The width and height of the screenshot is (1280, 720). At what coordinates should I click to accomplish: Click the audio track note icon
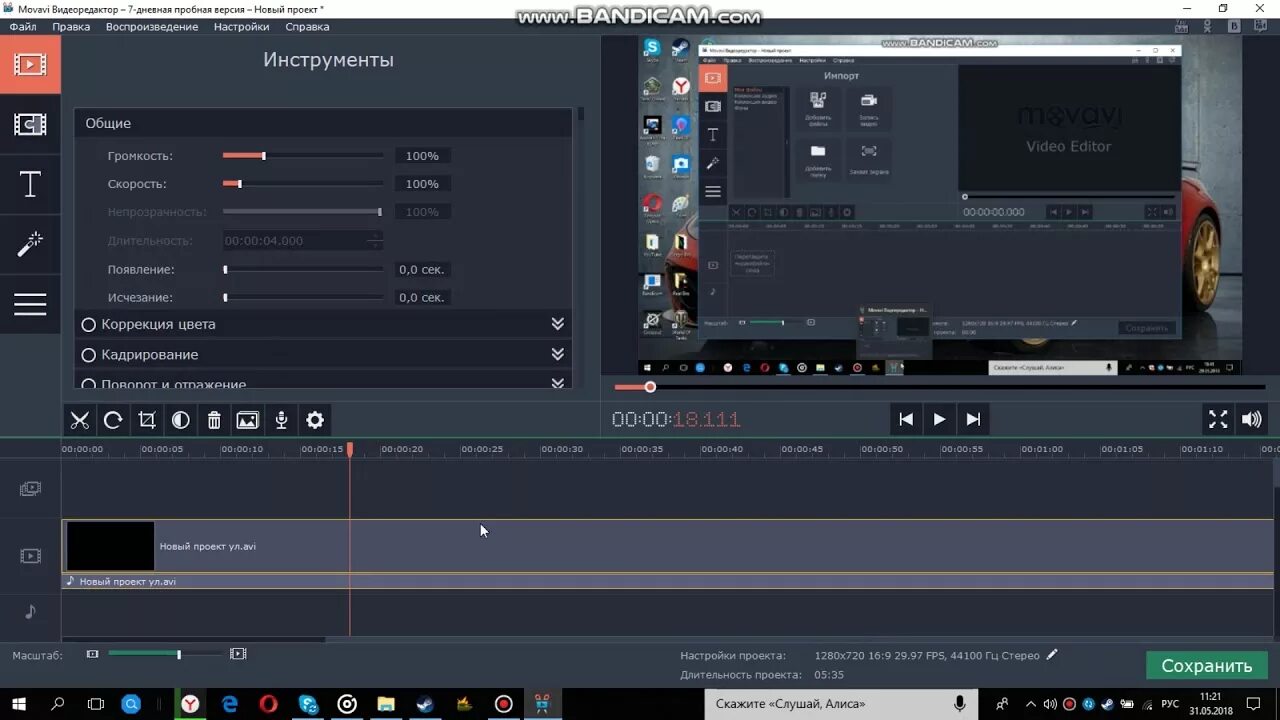click(x=30, y=611)
